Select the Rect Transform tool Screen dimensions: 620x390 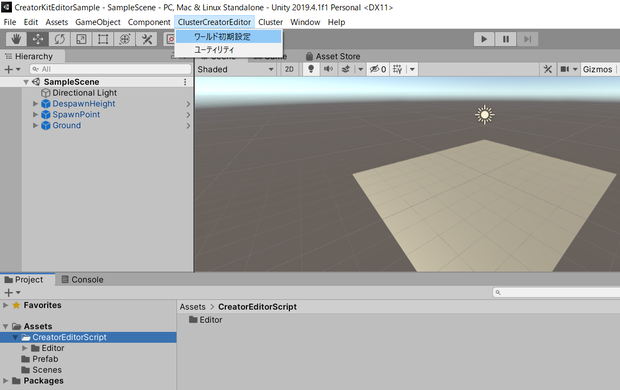pyautogui.click(x=103, y=39)
